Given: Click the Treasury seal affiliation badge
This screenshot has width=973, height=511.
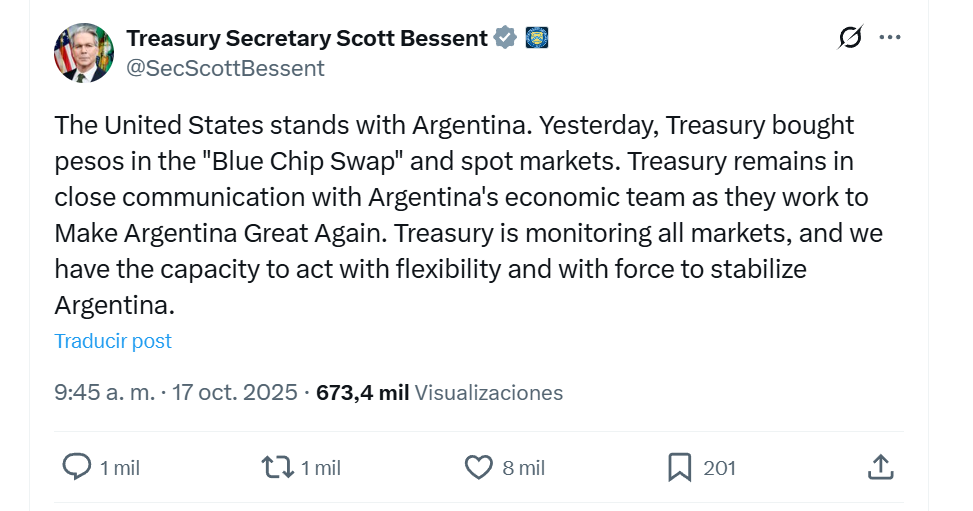Looking at the screenshot, I should coord(537,38).
